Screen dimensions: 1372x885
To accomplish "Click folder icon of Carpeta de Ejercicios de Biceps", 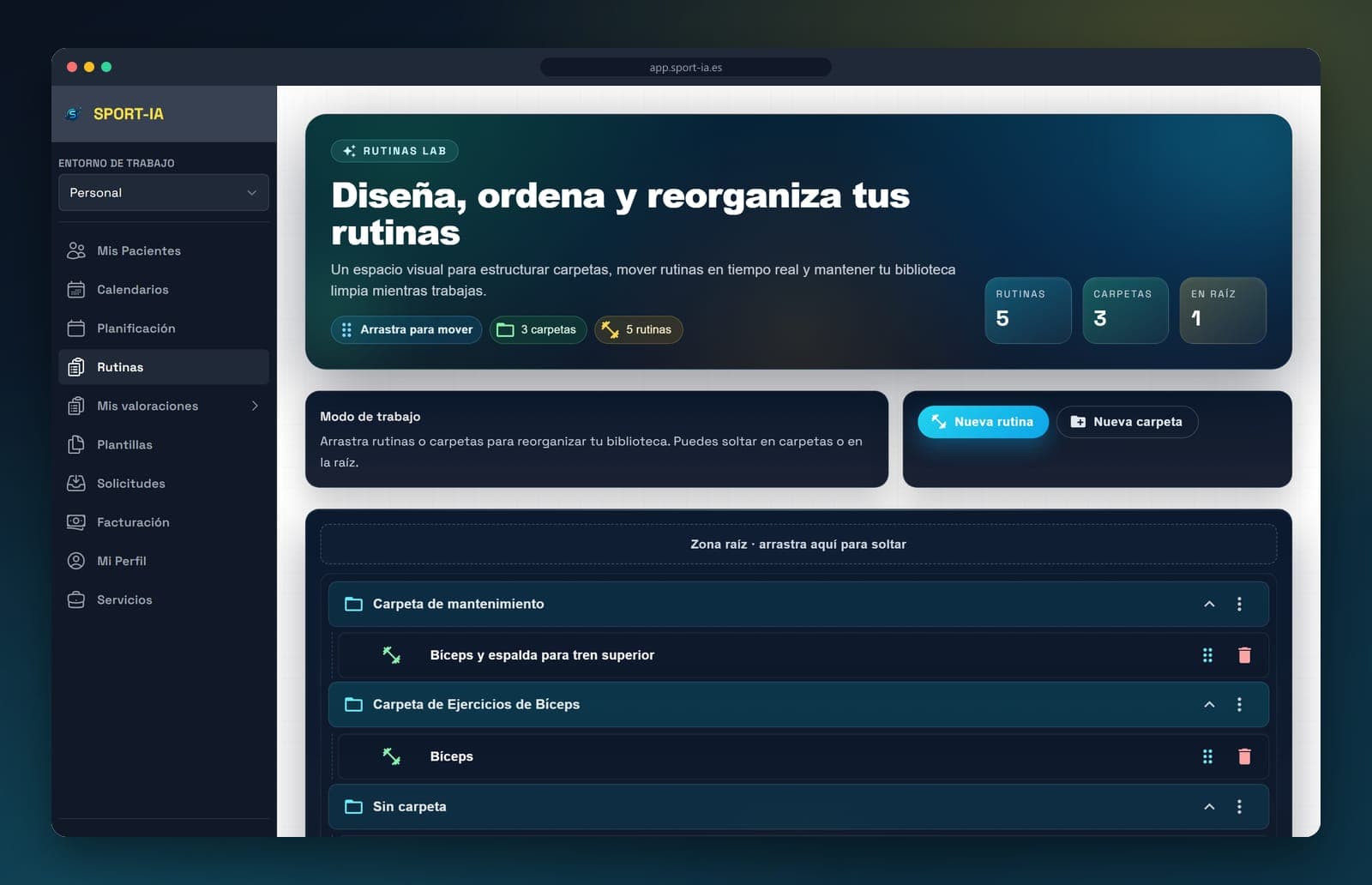I will 353,704.
